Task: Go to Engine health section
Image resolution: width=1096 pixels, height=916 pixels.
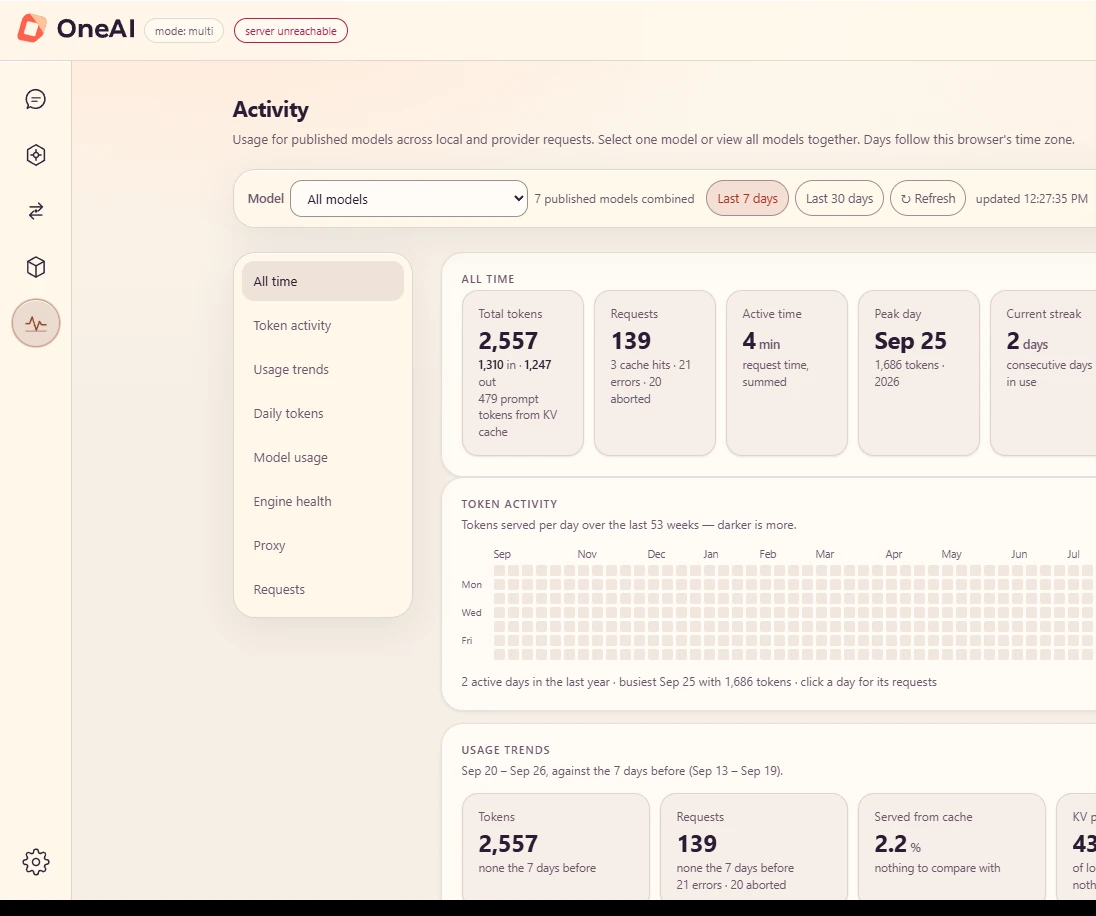Action: 323,501
